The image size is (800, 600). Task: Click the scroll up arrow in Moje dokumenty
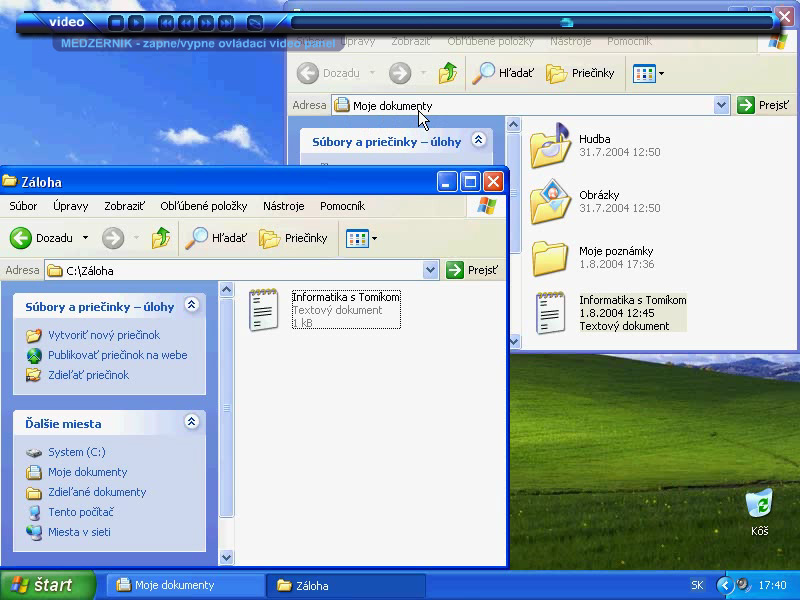point(514,124)
